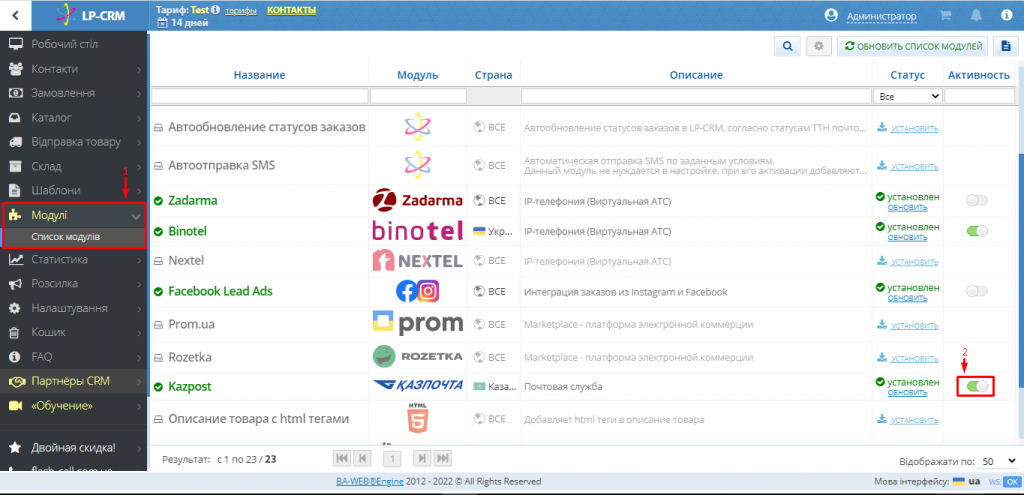The height and width of the screenshot is (495, 1024).
Task: Disable the Binotel module switch
Action: pyautogui.click(x=977, y=231)
